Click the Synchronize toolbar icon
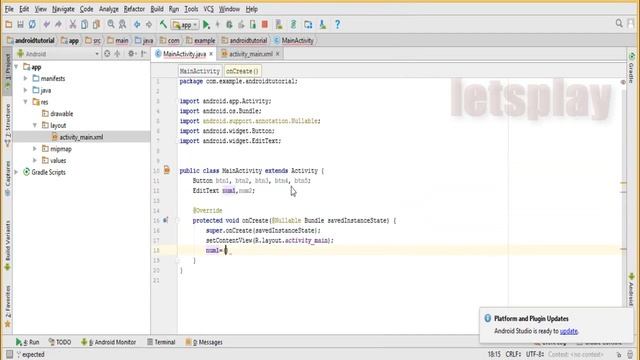Viewport: 640px width, 360px height. (32, 24)
